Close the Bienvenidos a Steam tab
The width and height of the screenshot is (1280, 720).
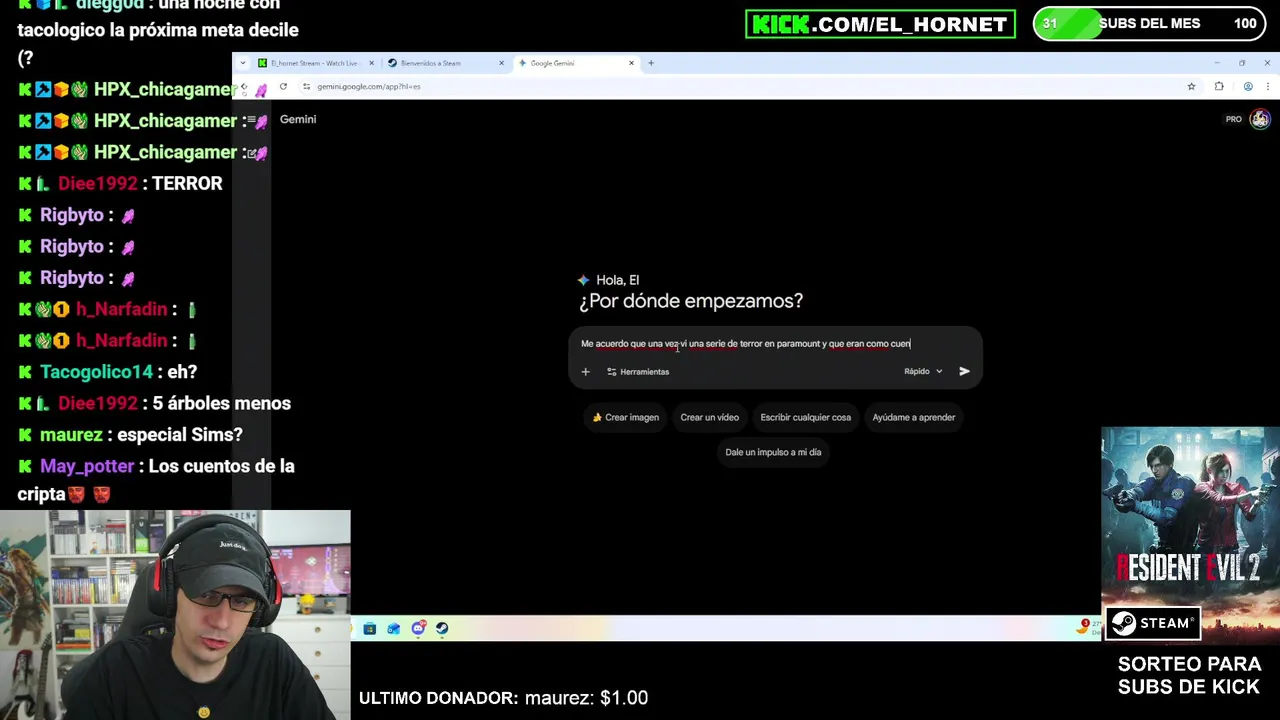pyautogui.click(x=501, y=63)
